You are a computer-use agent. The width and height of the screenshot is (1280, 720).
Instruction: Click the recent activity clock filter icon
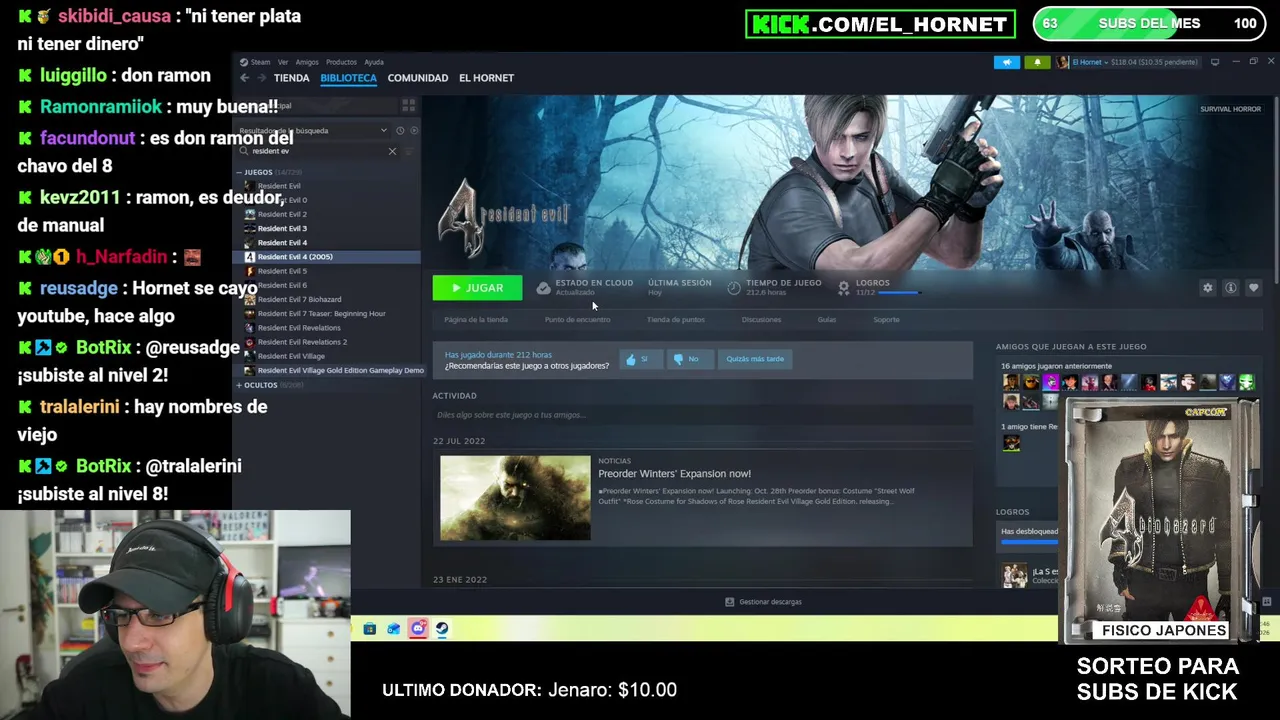(400, 131)
